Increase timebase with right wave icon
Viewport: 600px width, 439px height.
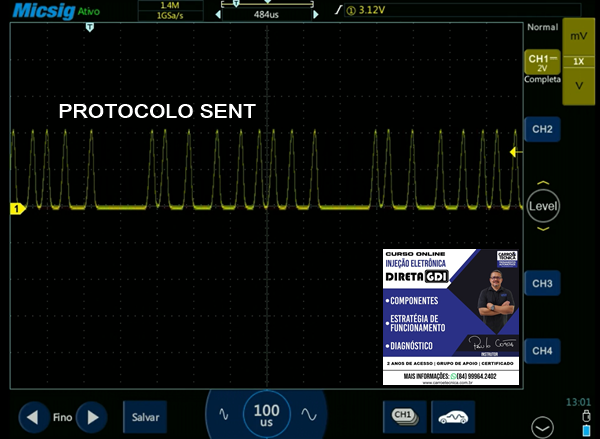click(x=309, y=414)
